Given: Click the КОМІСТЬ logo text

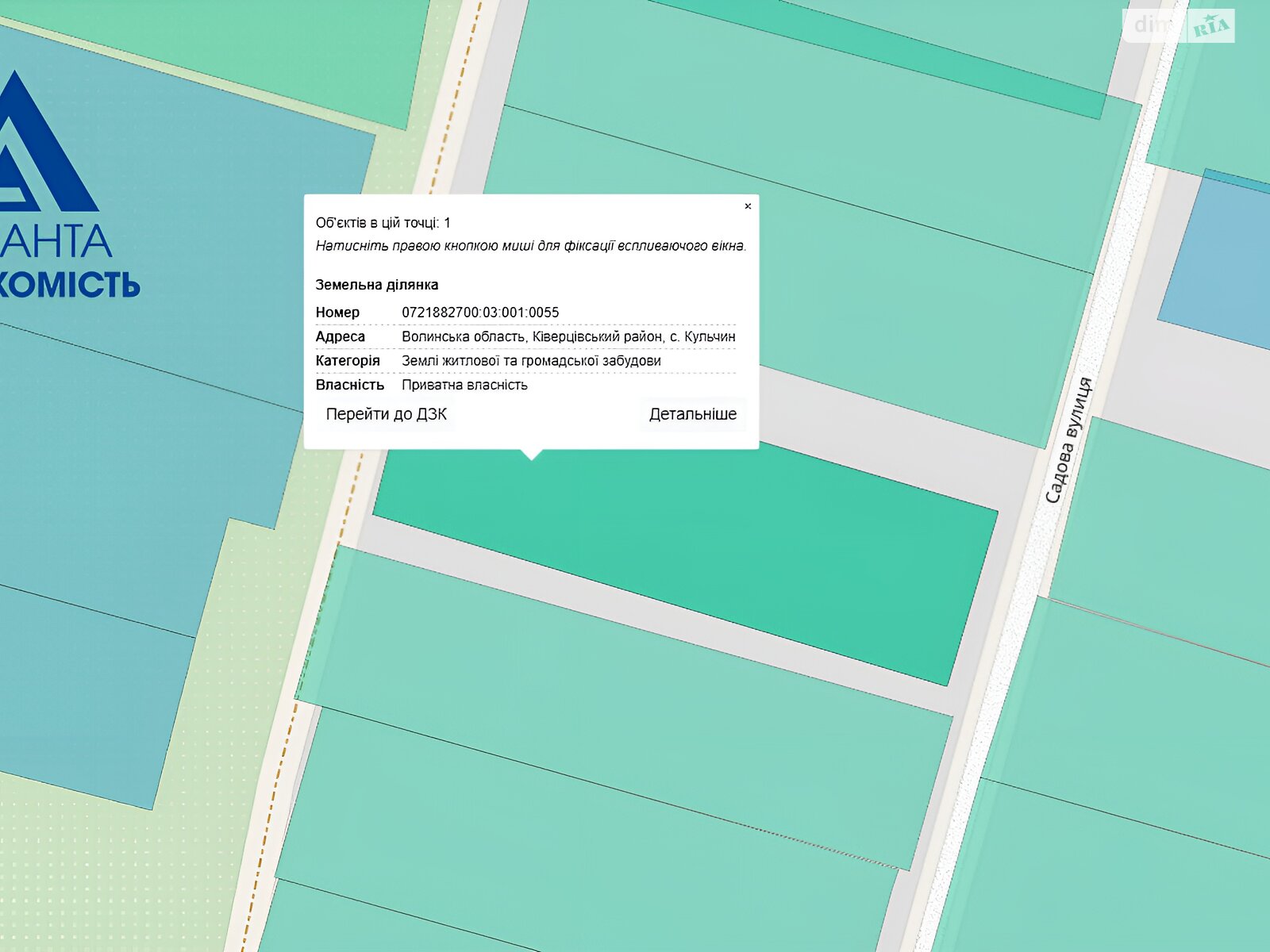Looking at the screenshot, I should [70, 285].
